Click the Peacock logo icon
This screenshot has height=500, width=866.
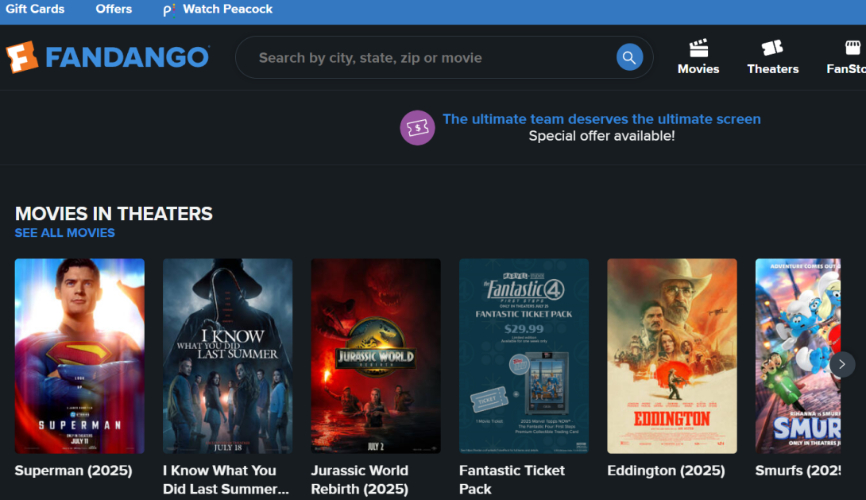[x=168, y=9]
